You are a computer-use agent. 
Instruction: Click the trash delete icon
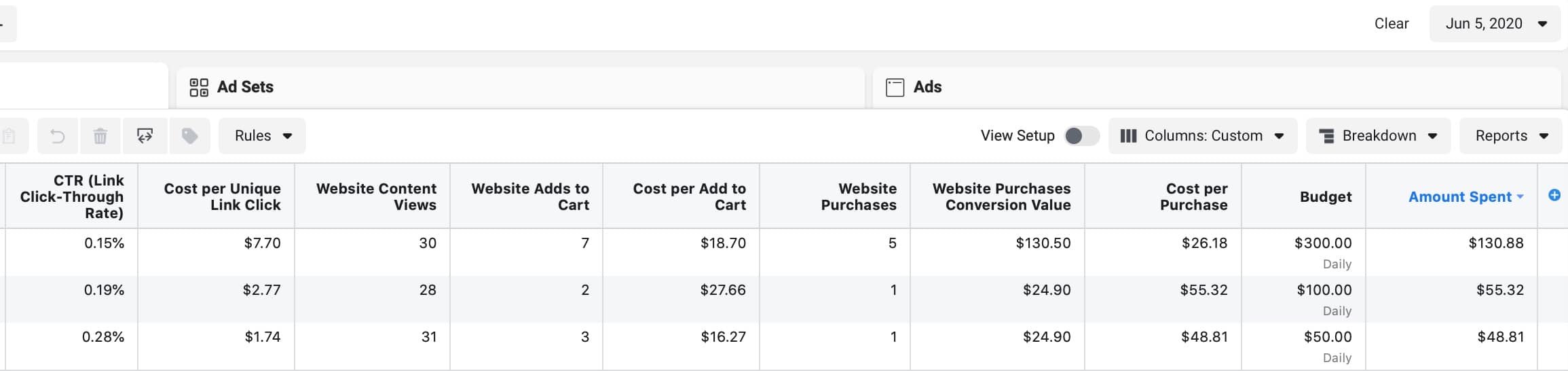click(100, 136)
